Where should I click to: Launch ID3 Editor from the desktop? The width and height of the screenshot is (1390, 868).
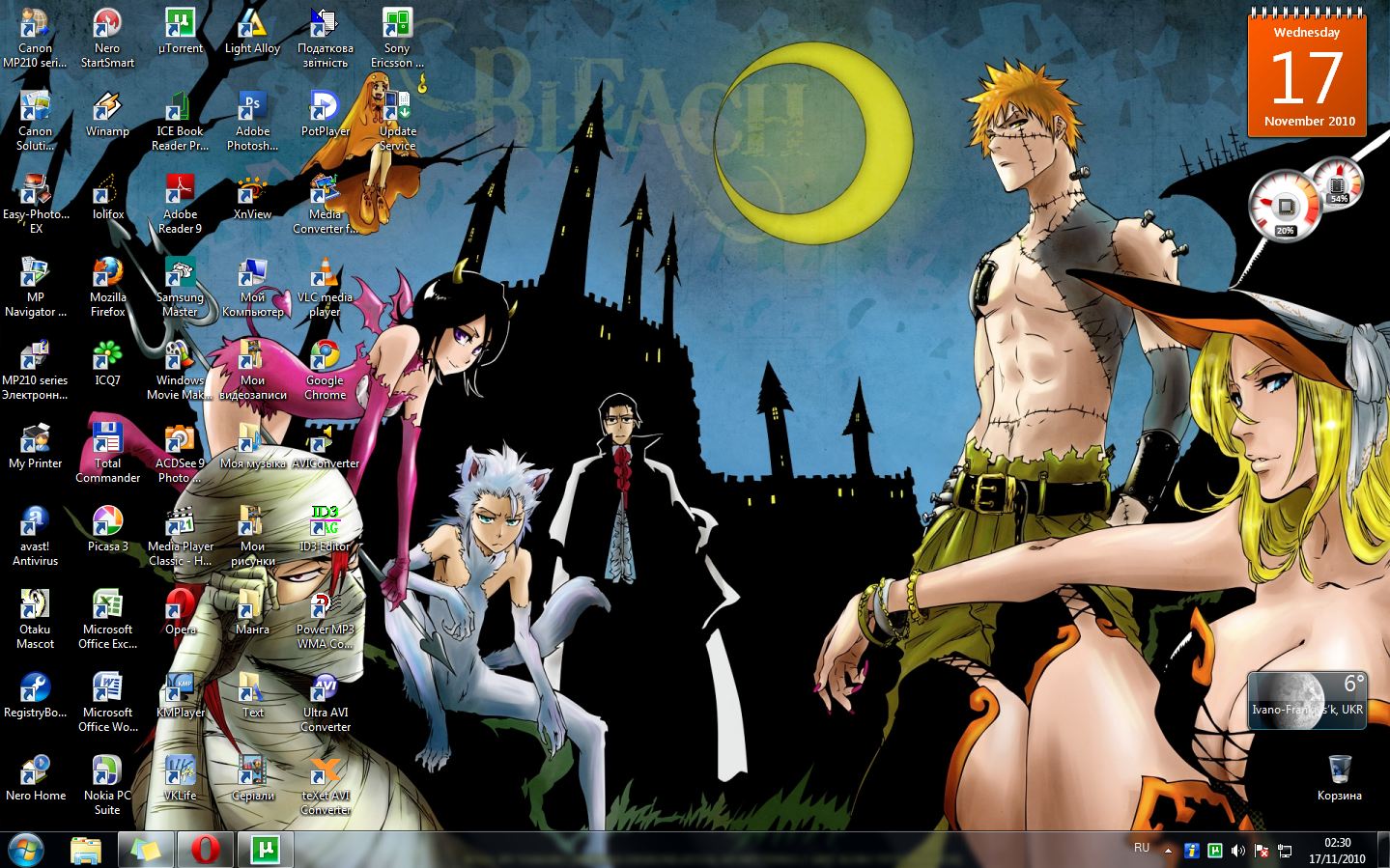(325, 529)
